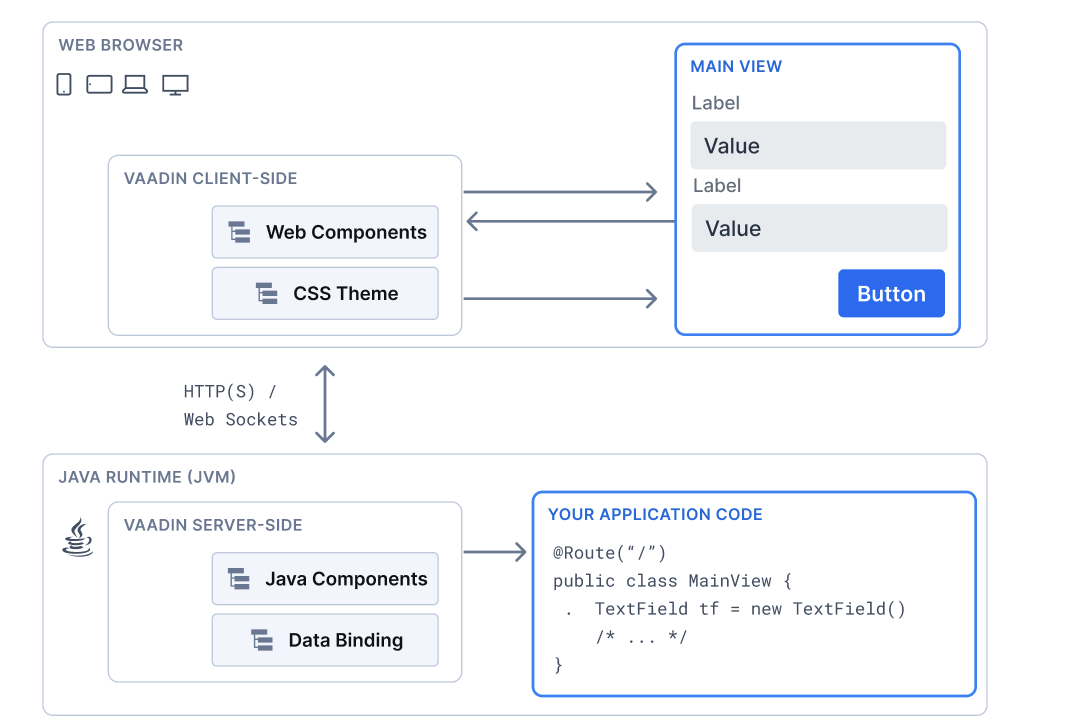Click the MAIN VIEW title

click(736, 67)
